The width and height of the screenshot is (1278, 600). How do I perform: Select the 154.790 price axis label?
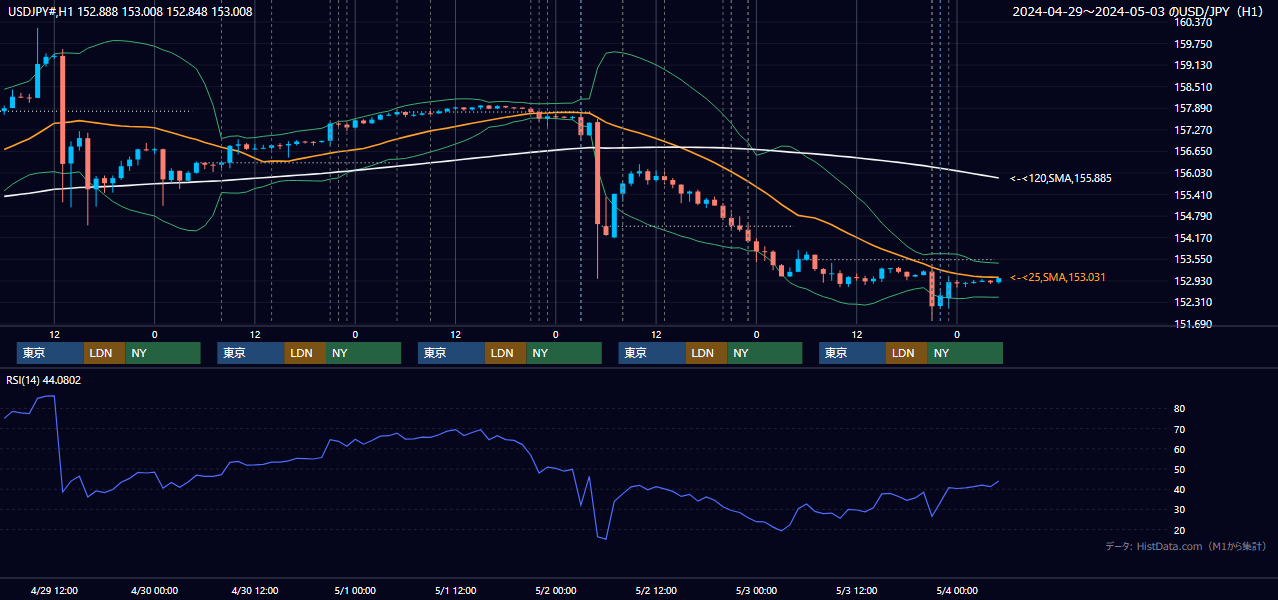1193,216
